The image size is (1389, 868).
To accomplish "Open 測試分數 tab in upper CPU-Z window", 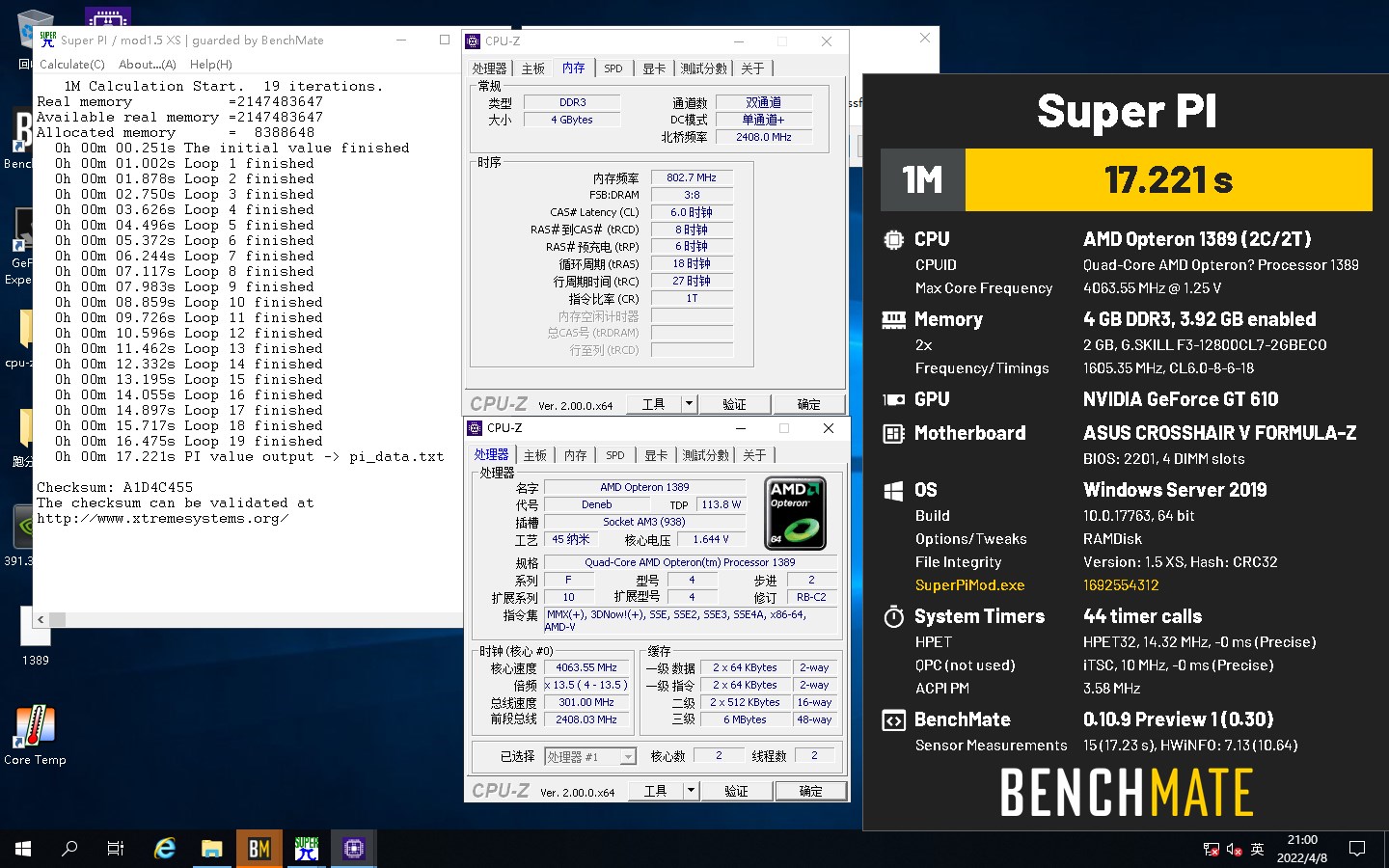I will coord(704,68).
